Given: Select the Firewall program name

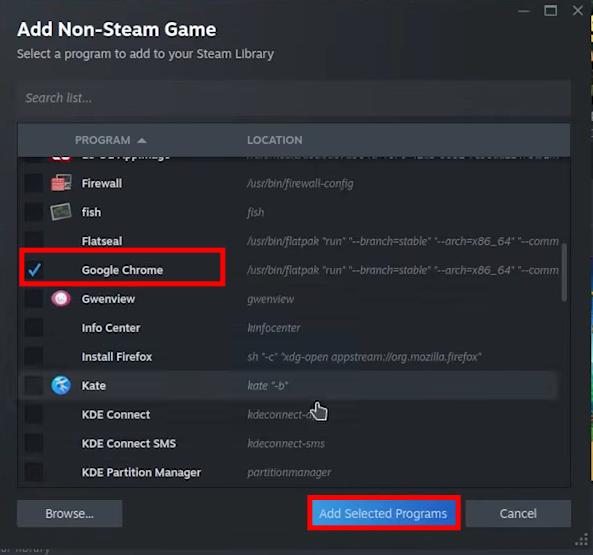Looking at the screenshot, I should (102, 184).
